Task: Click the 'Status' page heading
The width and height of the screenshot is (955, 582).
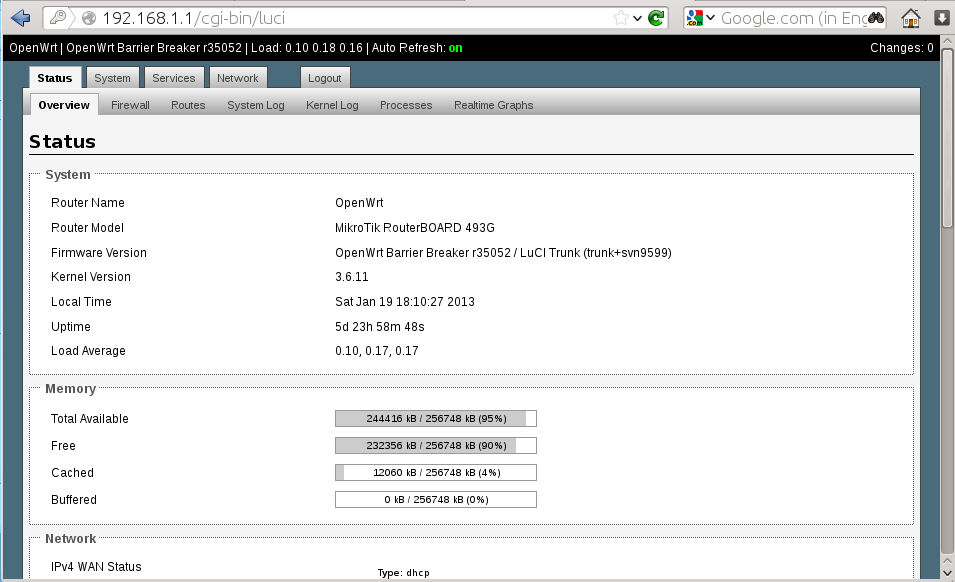Action: 62,142
